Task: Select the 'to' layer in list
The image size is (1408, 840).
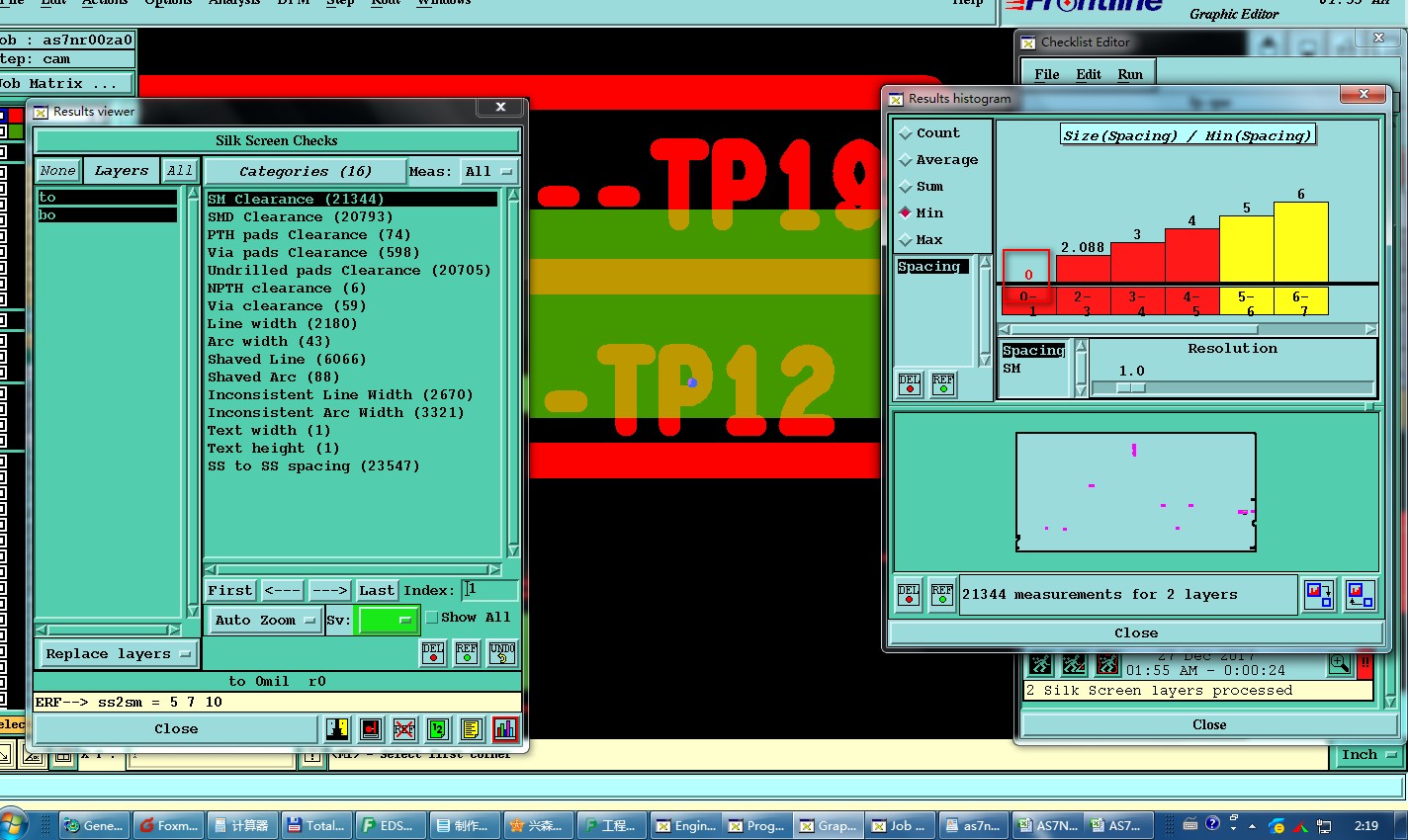Action: click(107, 198)
